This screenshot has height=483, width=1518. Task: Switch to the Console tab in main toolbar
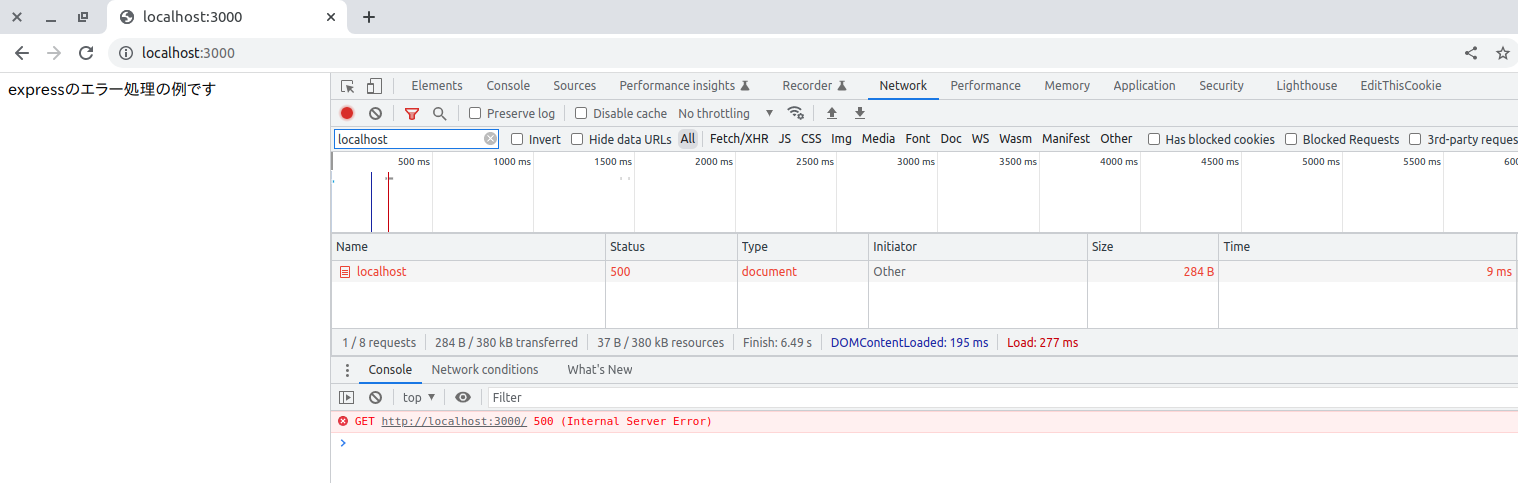(508, 86)
